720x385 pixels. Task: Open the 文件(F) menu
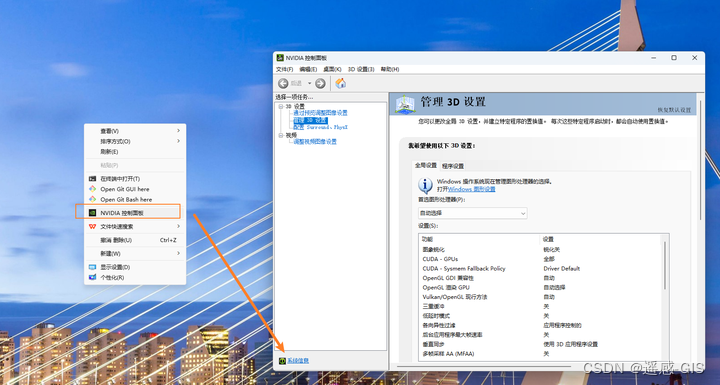[x=284, y=69]
